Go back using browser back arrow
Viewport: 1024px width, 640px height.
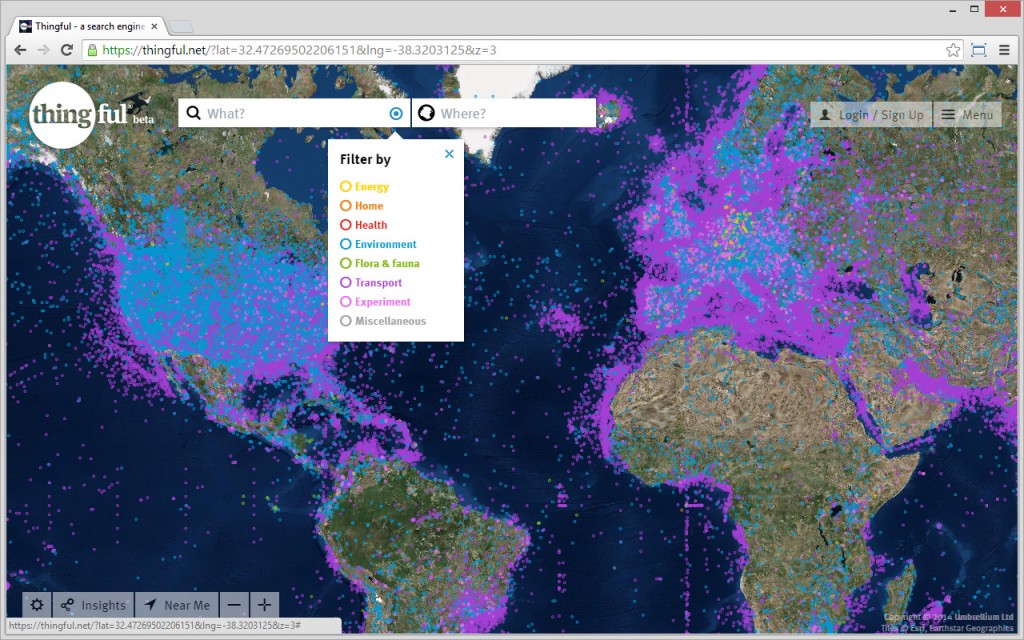pyautogui.click(x=20, y=50)
